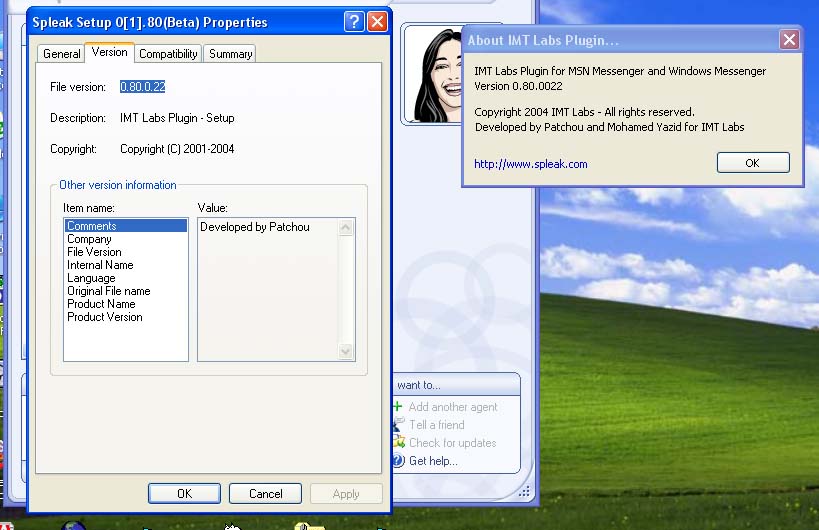Click OK in About IMT Labs Plugin
Viewport: 819px width, 530px height.
753,163
